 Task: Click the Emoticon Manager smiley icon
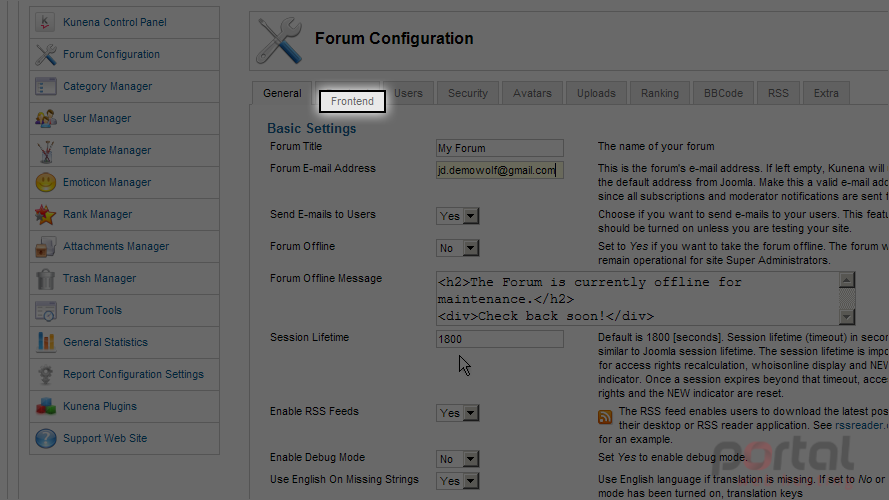45,183
